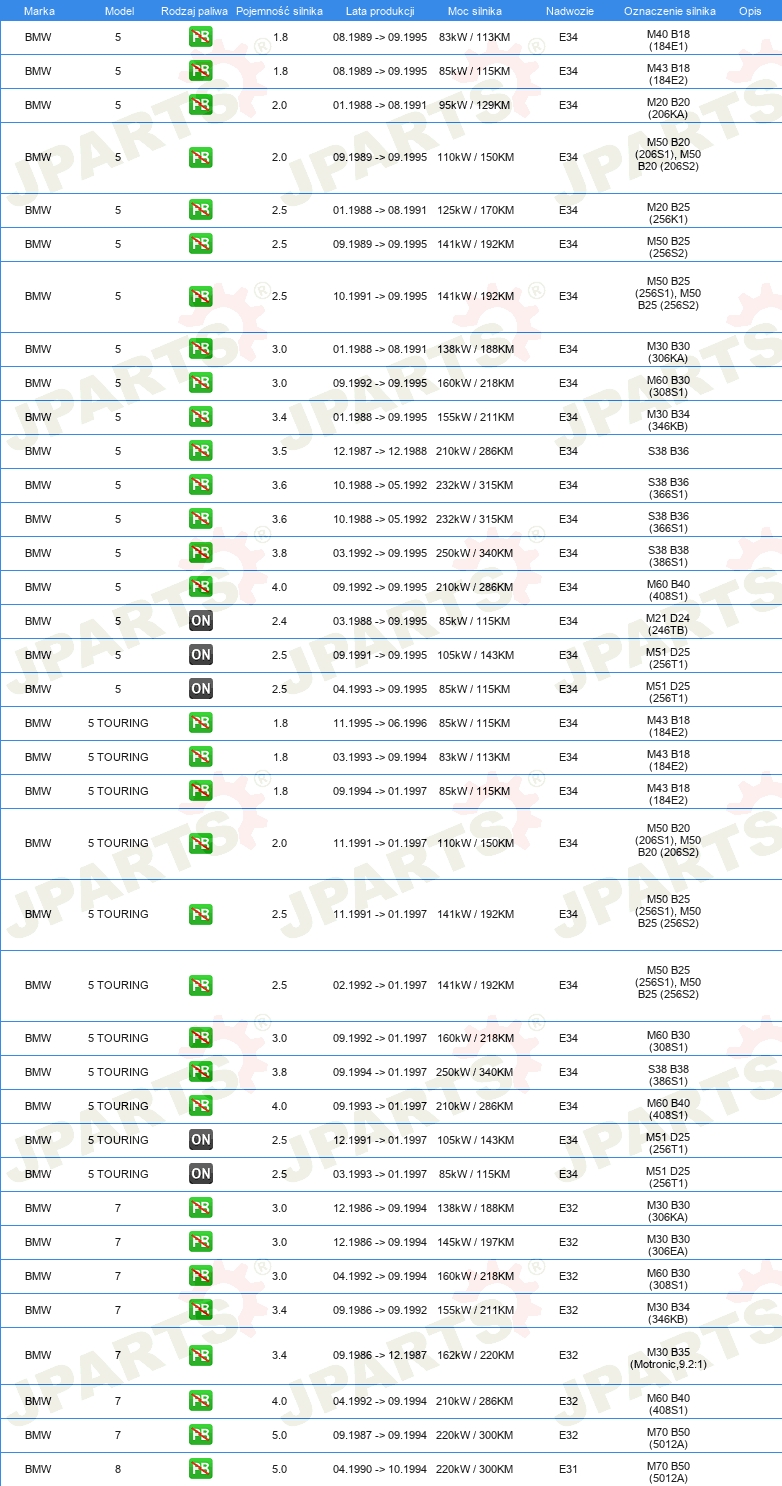Click the Model column header
The width and height of the screenshot is (782, 1486).
click(119, 10)
